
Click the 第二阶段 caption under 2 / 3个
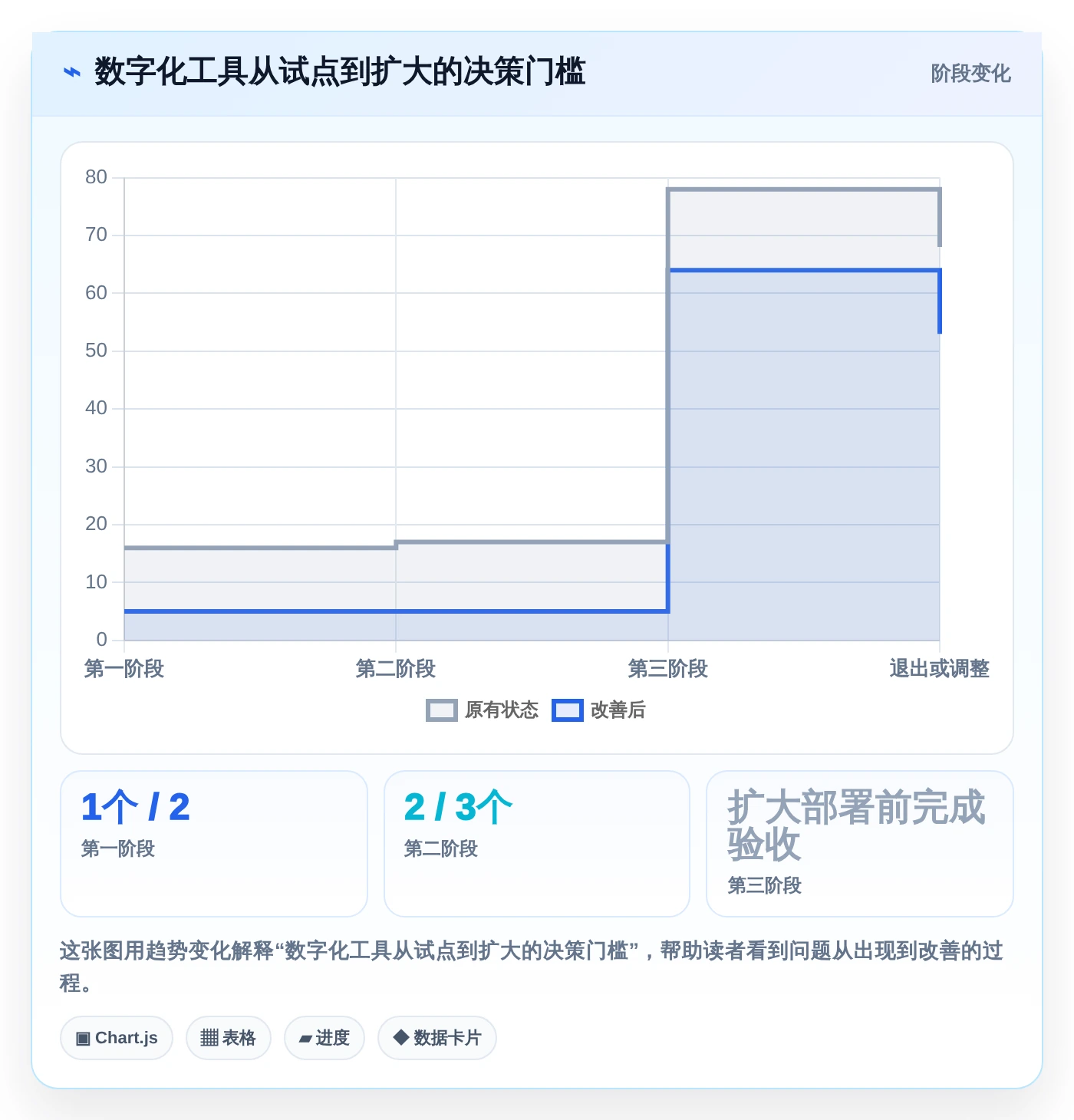point(441,848)
